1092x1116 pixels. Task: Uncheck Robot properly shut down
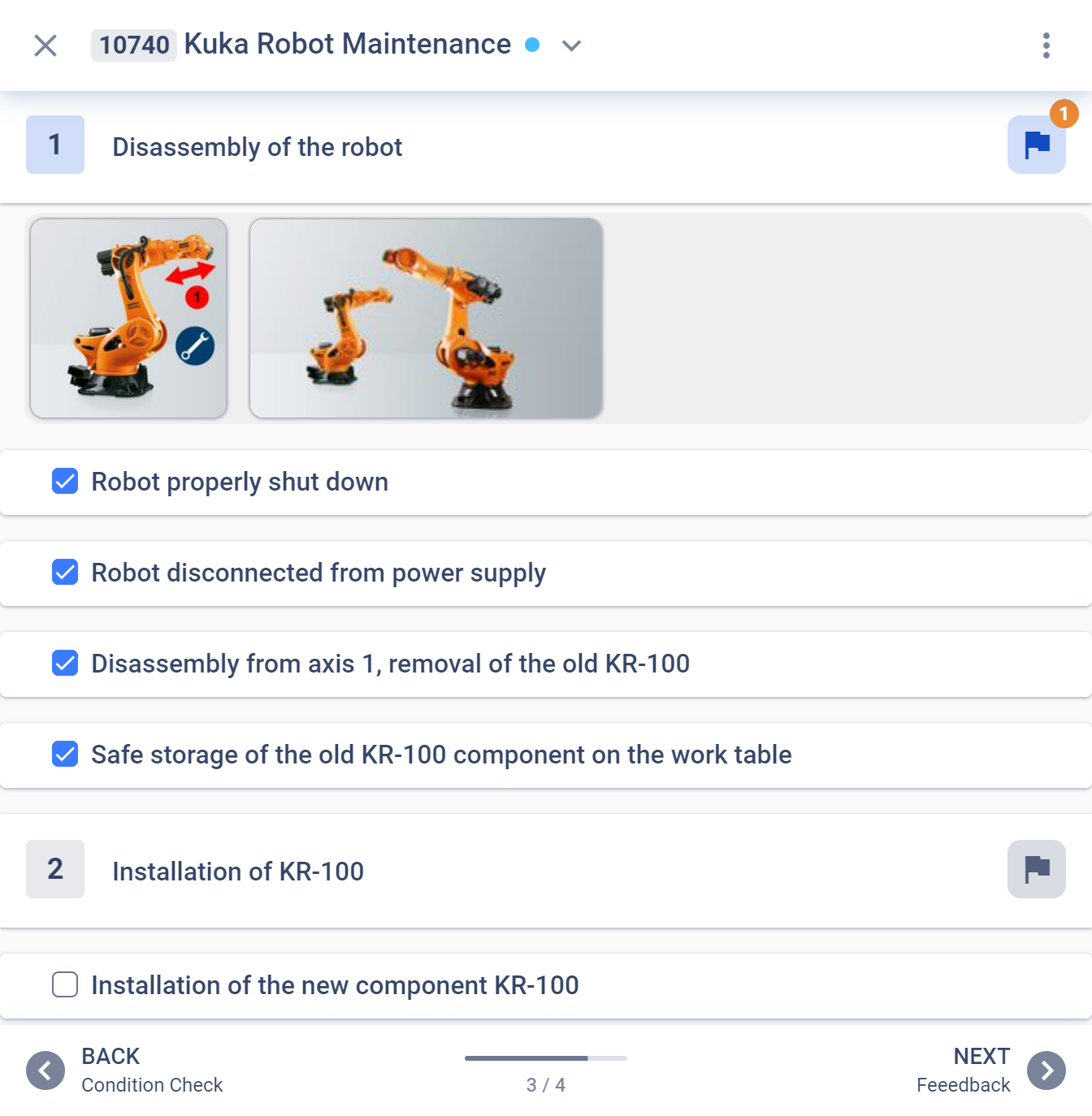[64, 481]
